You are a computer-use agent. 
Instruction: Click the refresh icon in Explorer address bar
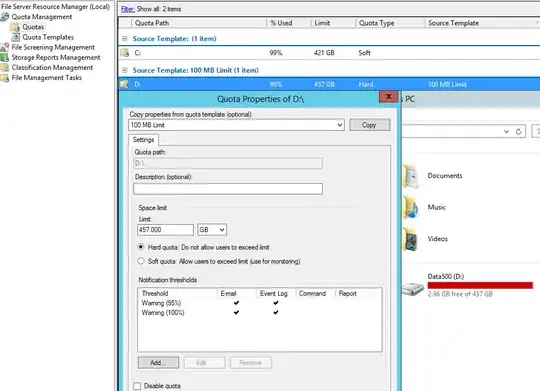click(x=519, y=132)
